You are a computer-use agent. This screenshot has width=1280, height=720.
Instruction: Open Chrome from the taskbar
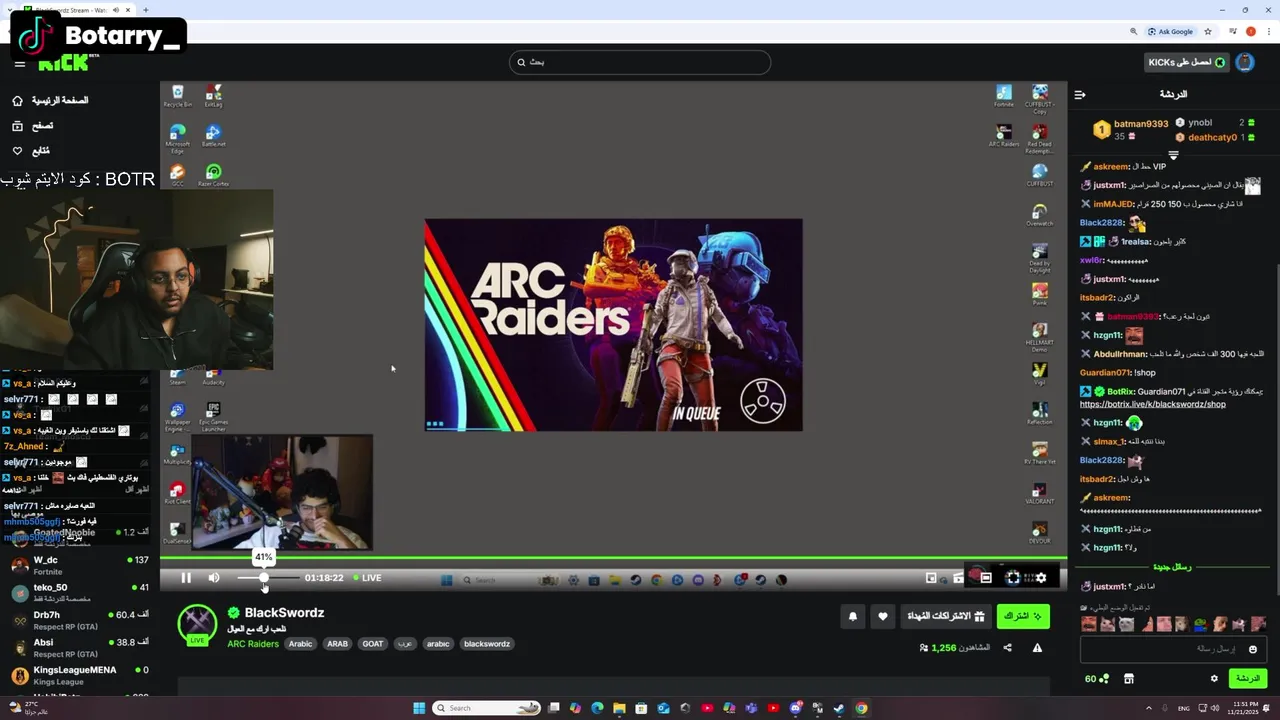coord(861,708)
